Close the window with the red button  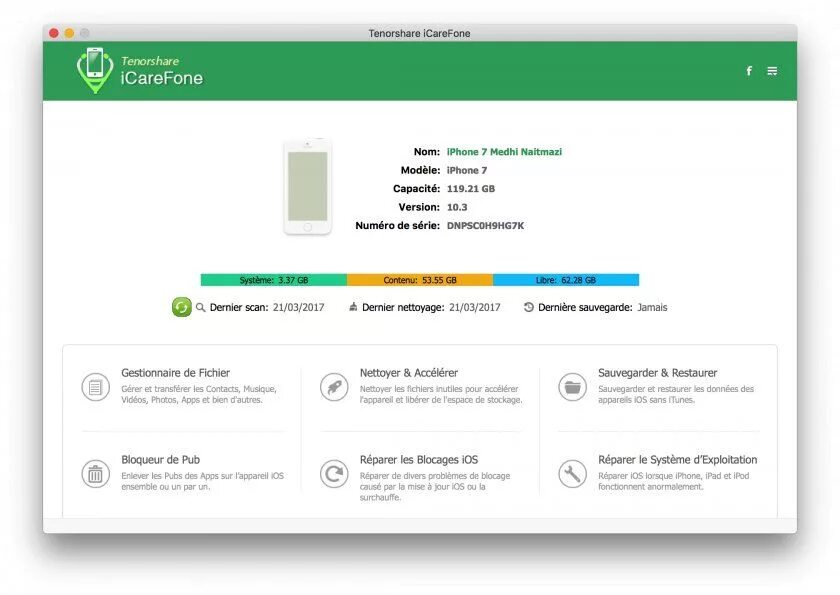coord(54,33)
